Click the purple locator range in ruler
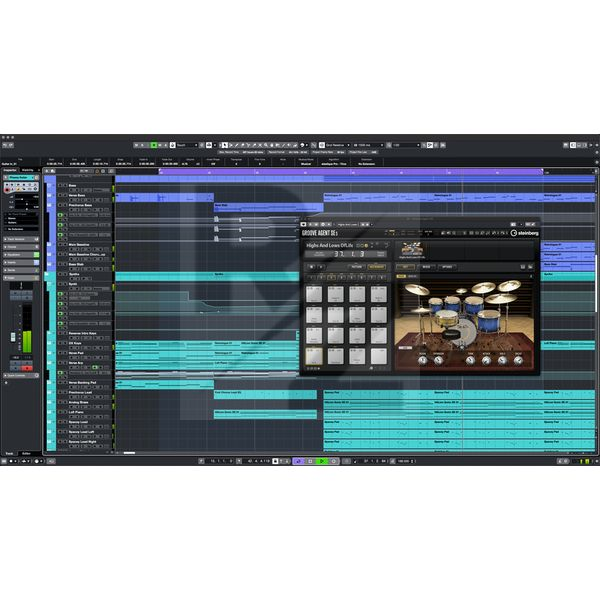This screenshot has width=600, height=600. pyautogui.click(x=351, y=171)
